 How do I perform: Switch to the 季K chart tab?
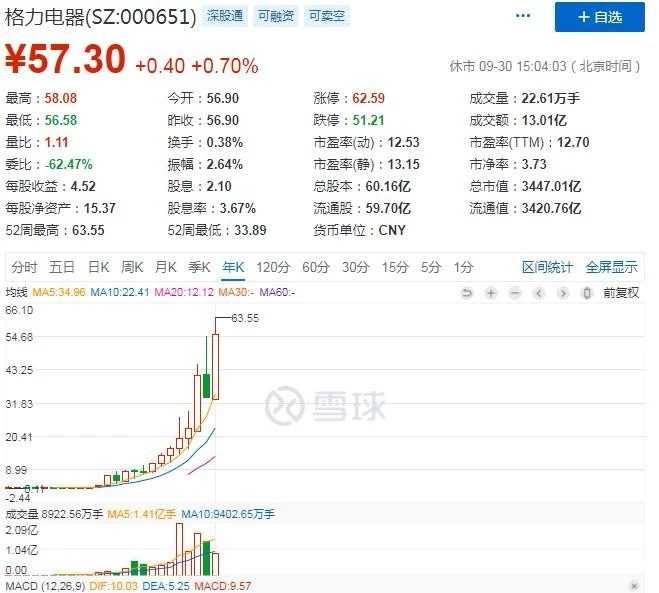pyautogui.click(x=199, y=267)
